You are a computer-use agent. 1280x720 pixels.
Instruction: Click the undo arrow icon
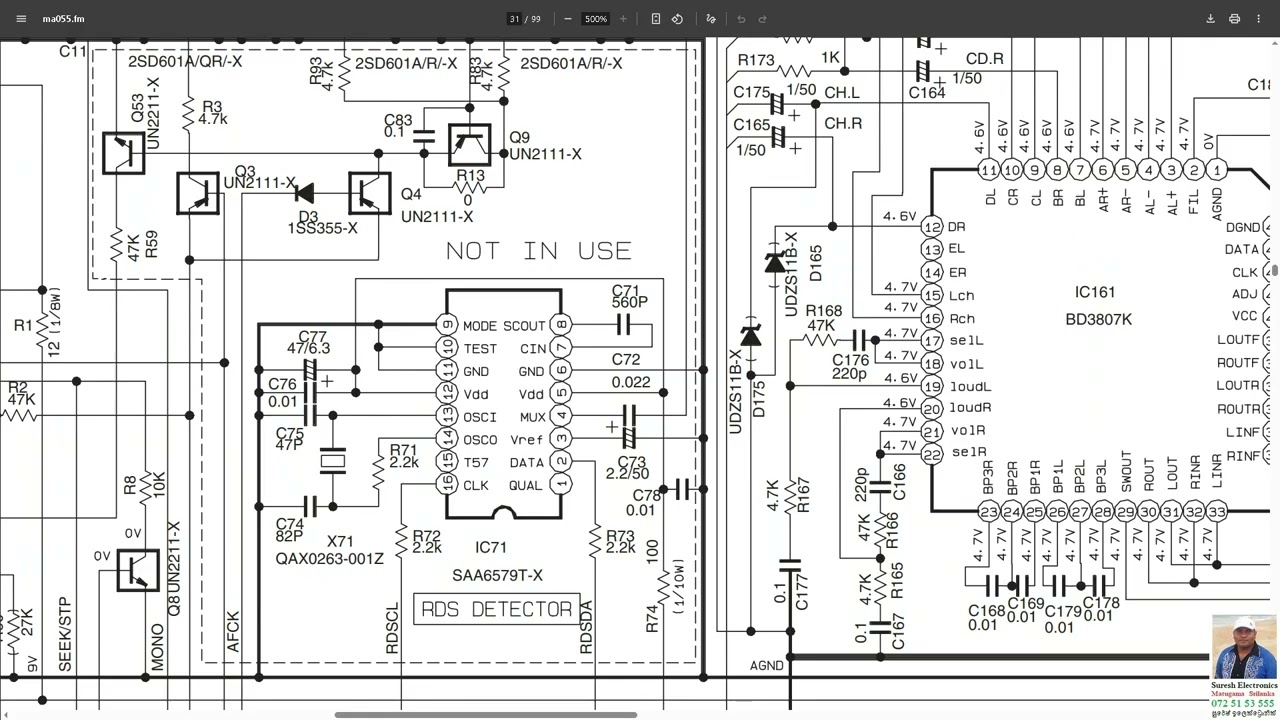[x=741, y=19]
